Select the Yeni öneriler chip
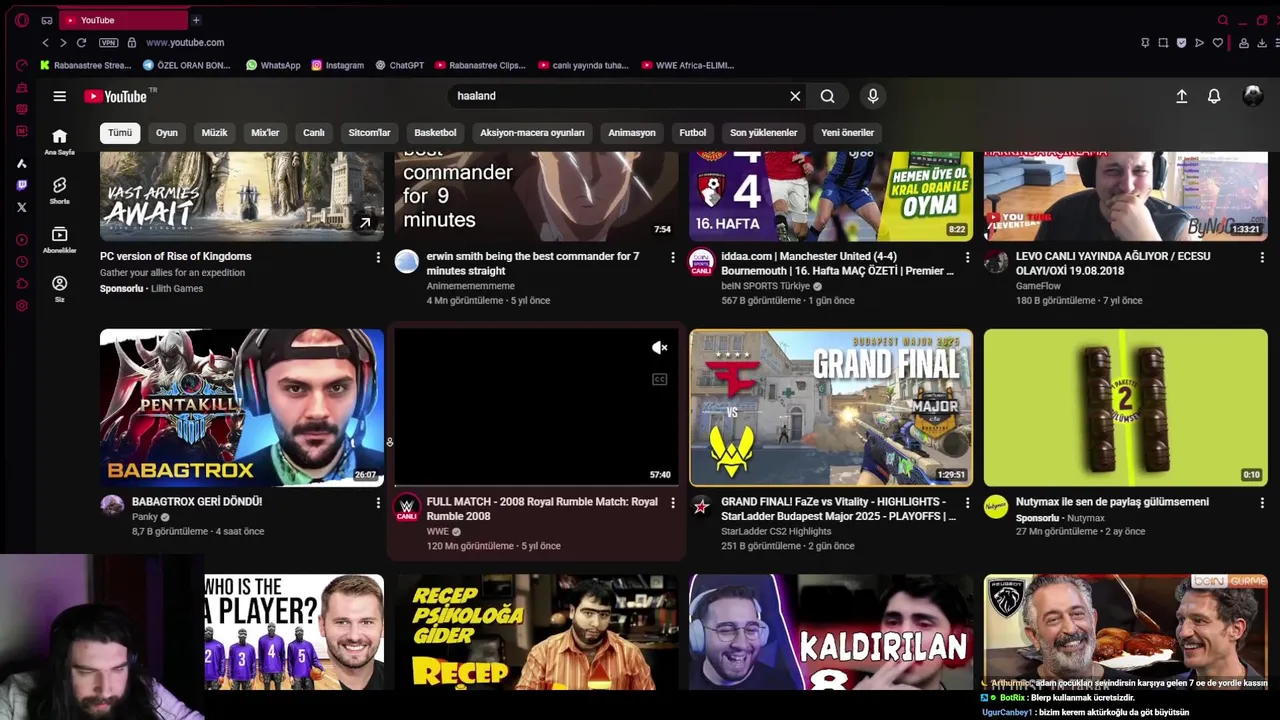Viewport: 1280px width, 720px height. [x=848, y=132]
